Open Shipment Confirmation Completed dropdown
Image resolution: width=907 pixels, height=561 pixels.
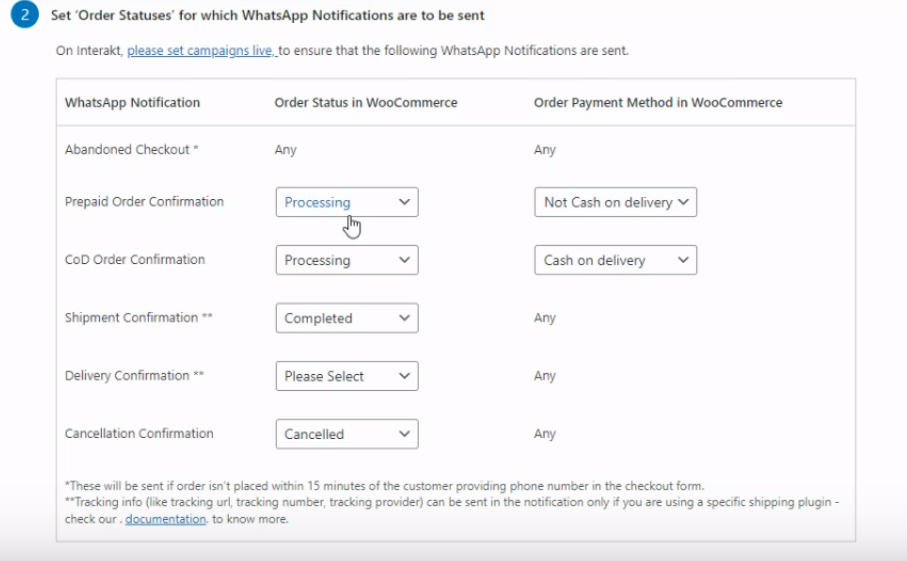click(347, 318)
